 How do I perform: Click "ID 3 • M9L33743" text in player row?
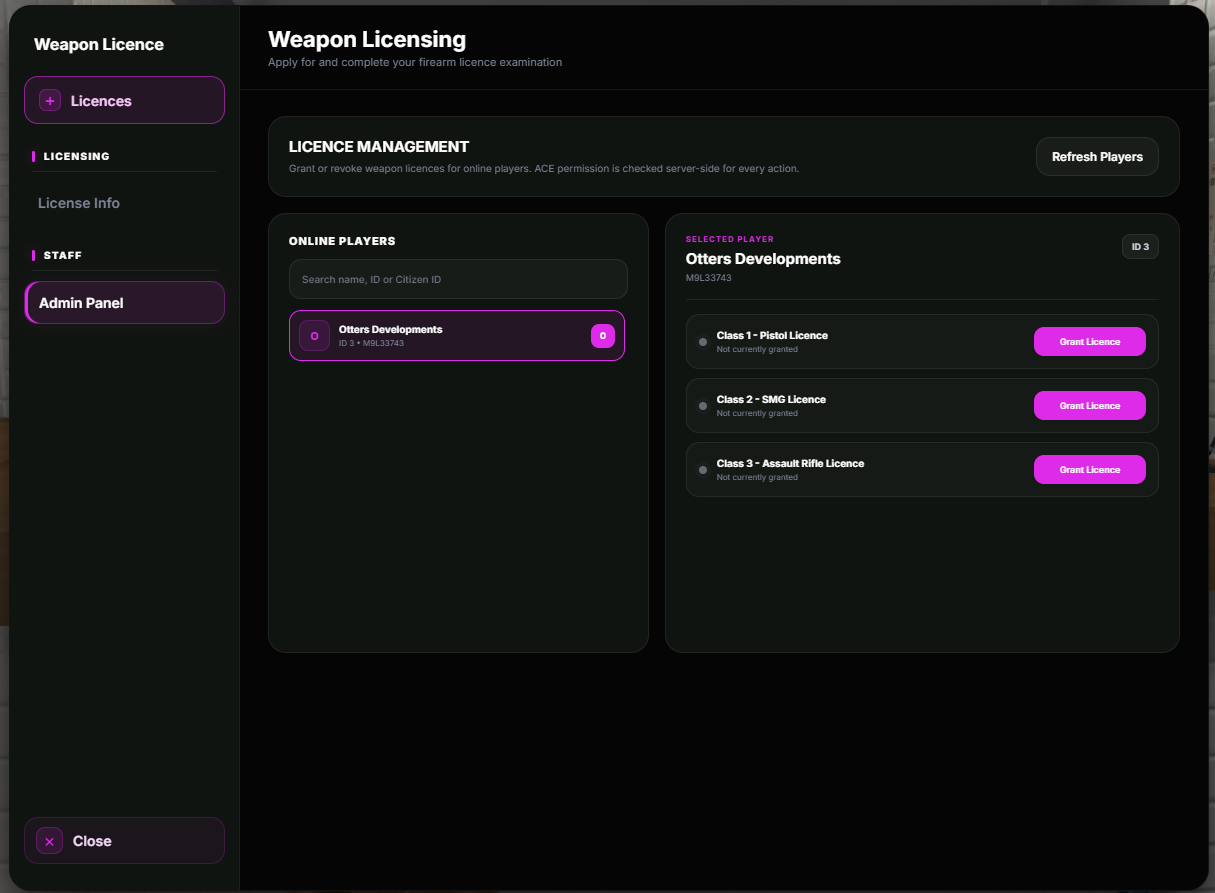tap(371, 344)
